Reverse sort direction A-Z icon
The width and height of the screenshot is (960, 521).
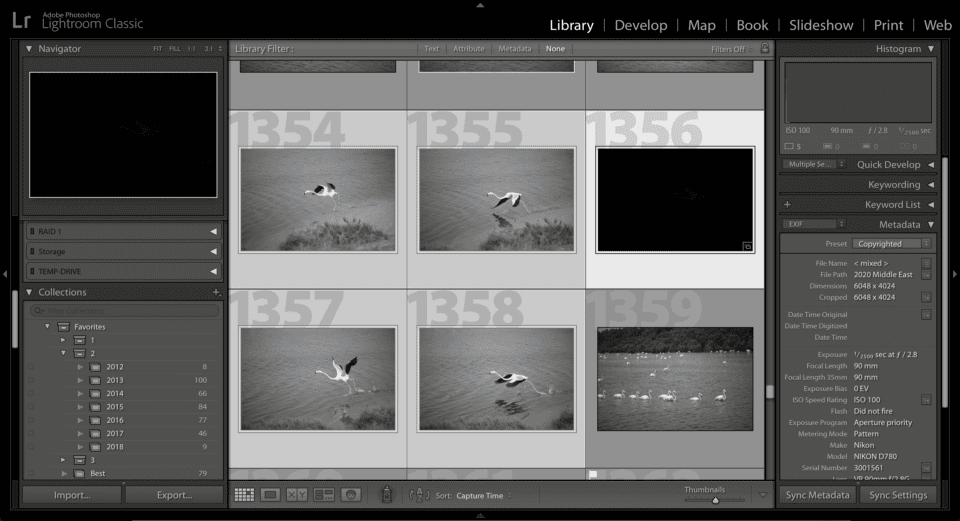pyautogui.click(x=419, y=495)
